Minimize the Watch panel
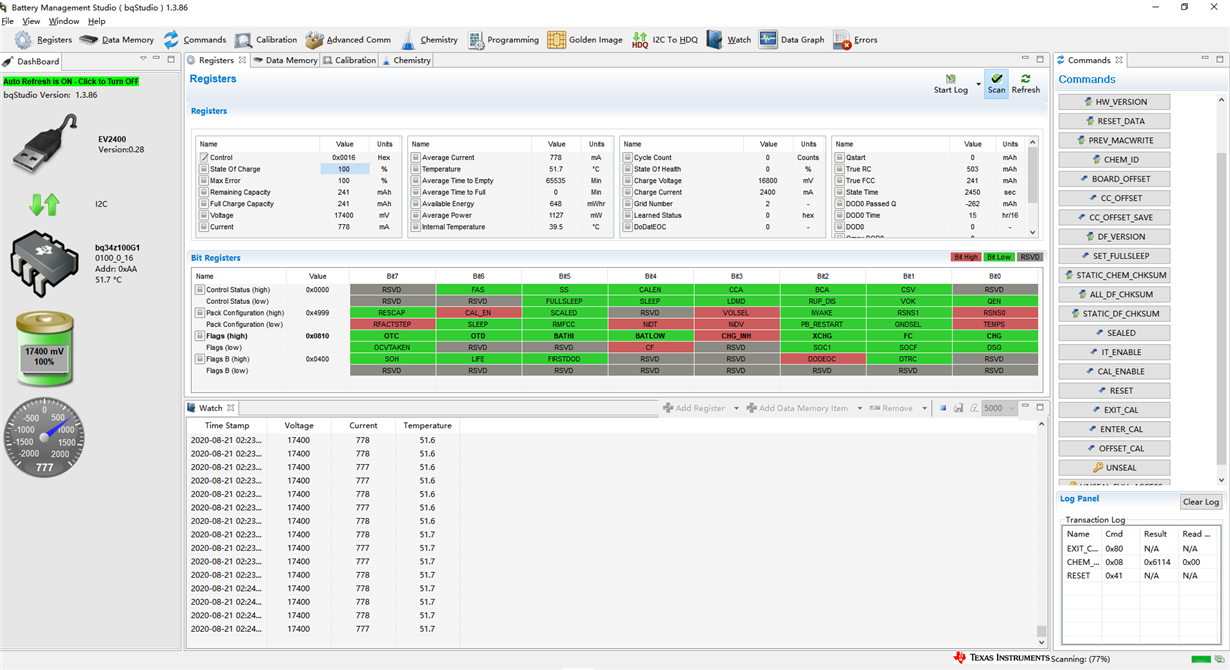This screenshot has height=670, width=1230. coord(1027,407)
